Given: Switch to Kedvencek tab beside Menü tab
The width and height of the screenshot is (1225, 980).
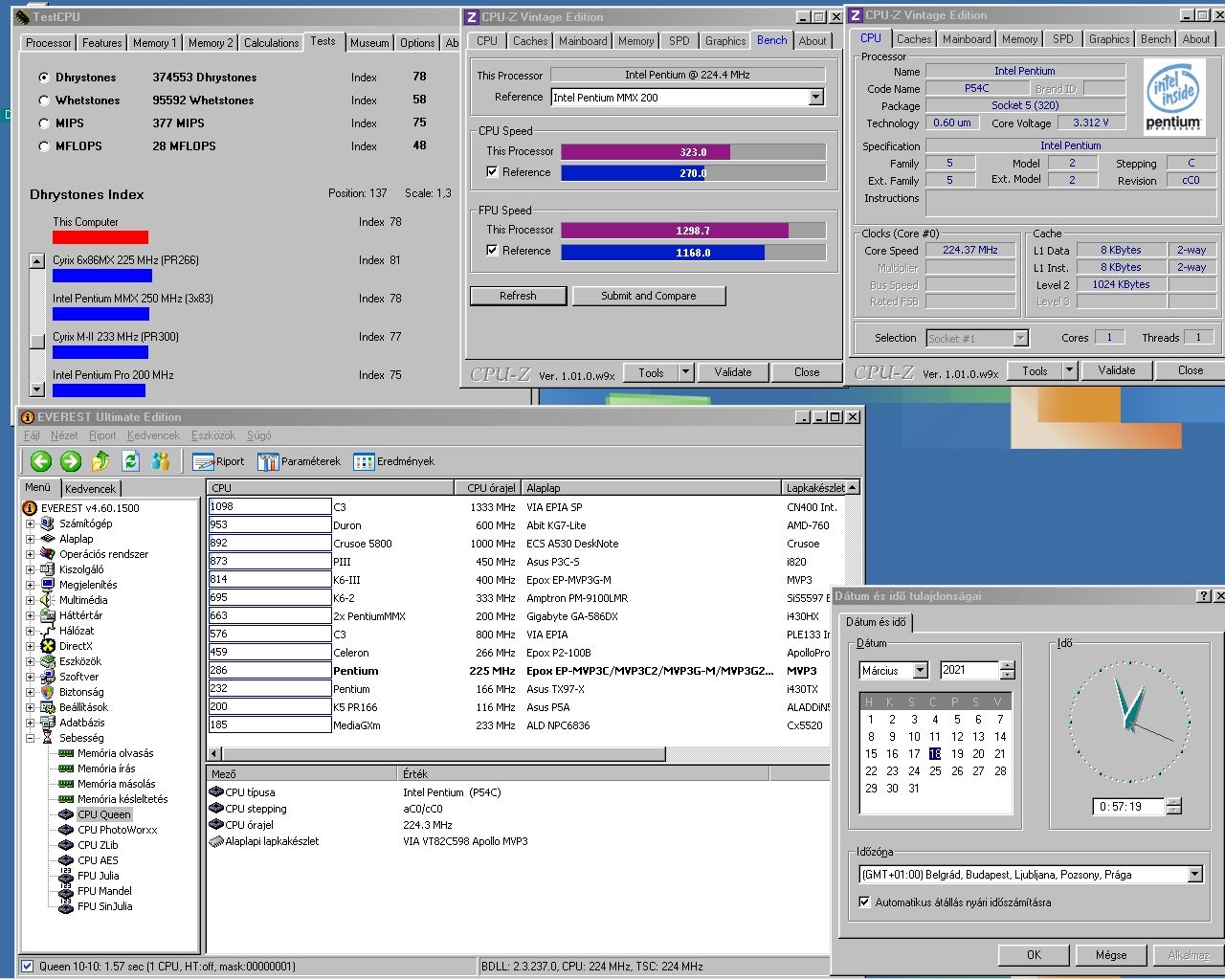Looking at the screenshot, I should pyautogui.click(x=90, y=488).
